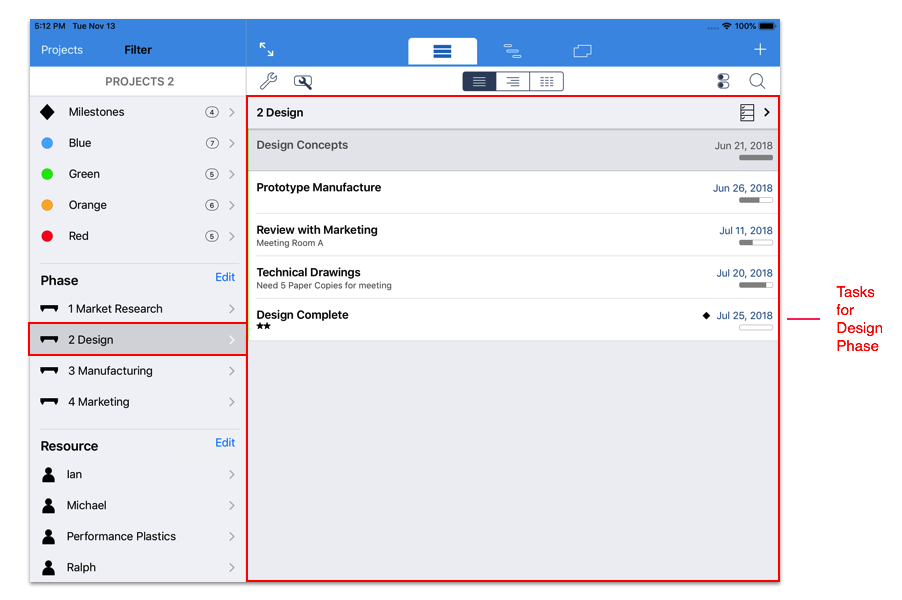The image size is (902, 600).
Task: Select the Orange color filter dot
Action: pyautogui.click(x=47, y=205)
